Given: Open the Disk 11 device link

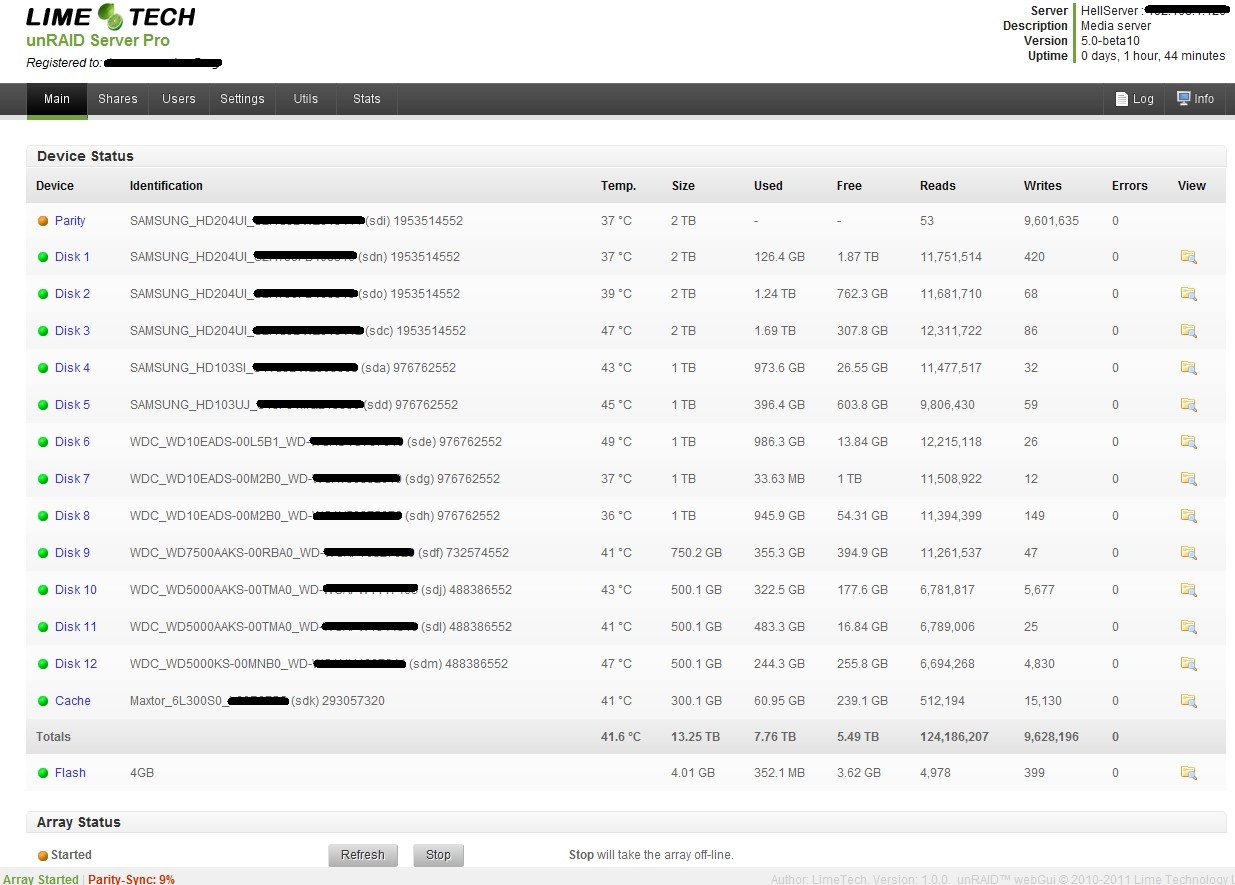Looking at the screenshot, I should pyautogui.click(x=76, y=627).
